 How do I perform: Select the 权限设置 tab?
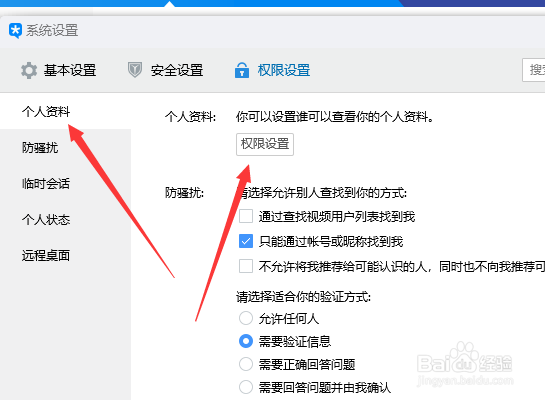click(x=272, y=70)
